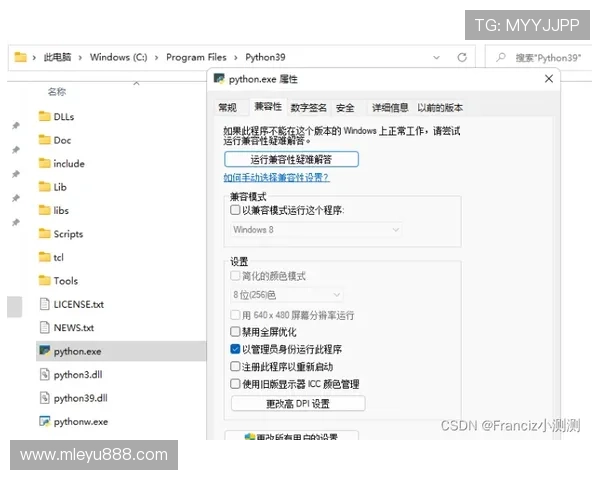
Task: Toggle 640 x 480 resolution checkbox
Action: click(x=235, y=315)
